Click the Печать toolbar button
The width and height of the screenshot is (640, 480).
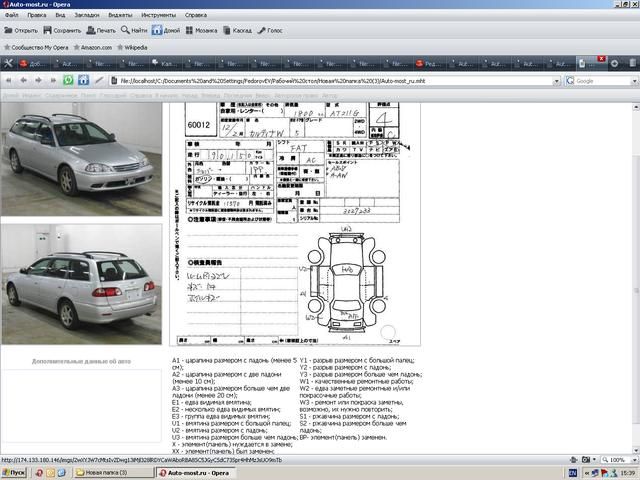pyautogui.click(x=101, y=30)
